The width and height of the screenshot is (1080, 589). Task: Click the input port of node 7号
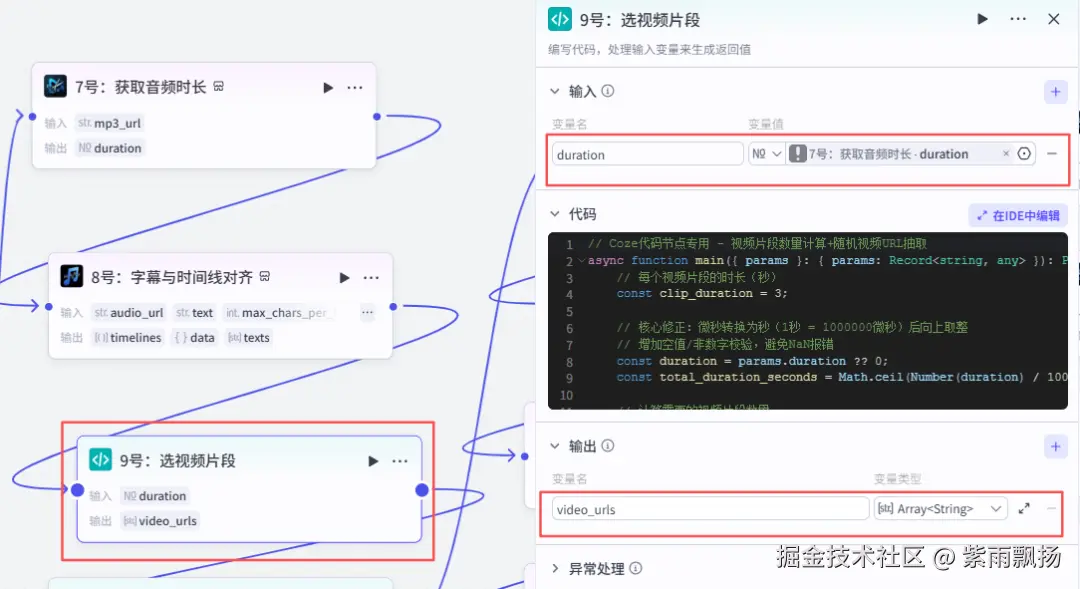[32, 116]
